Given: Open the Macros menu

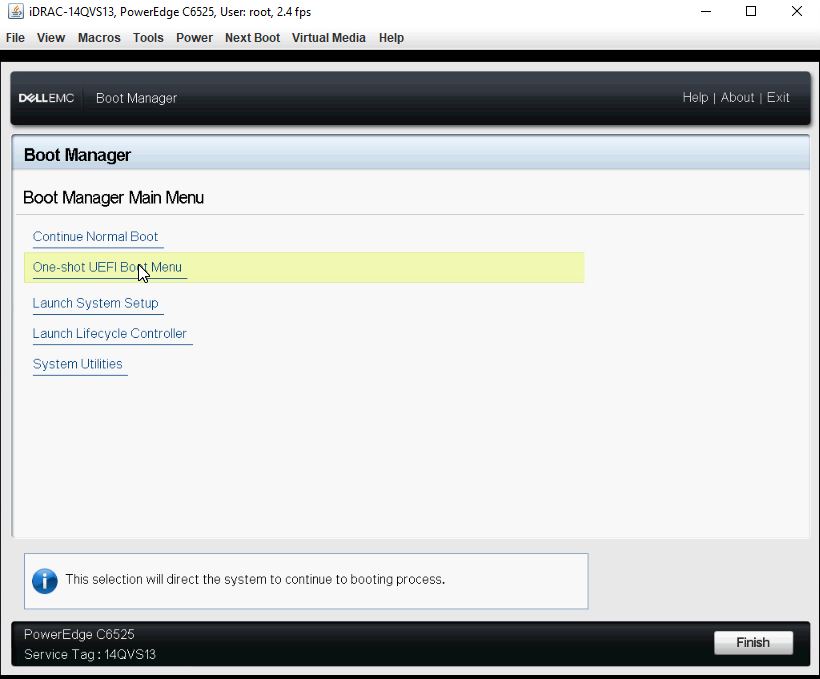Looking at the screenshot, I should tap(99, 38).
